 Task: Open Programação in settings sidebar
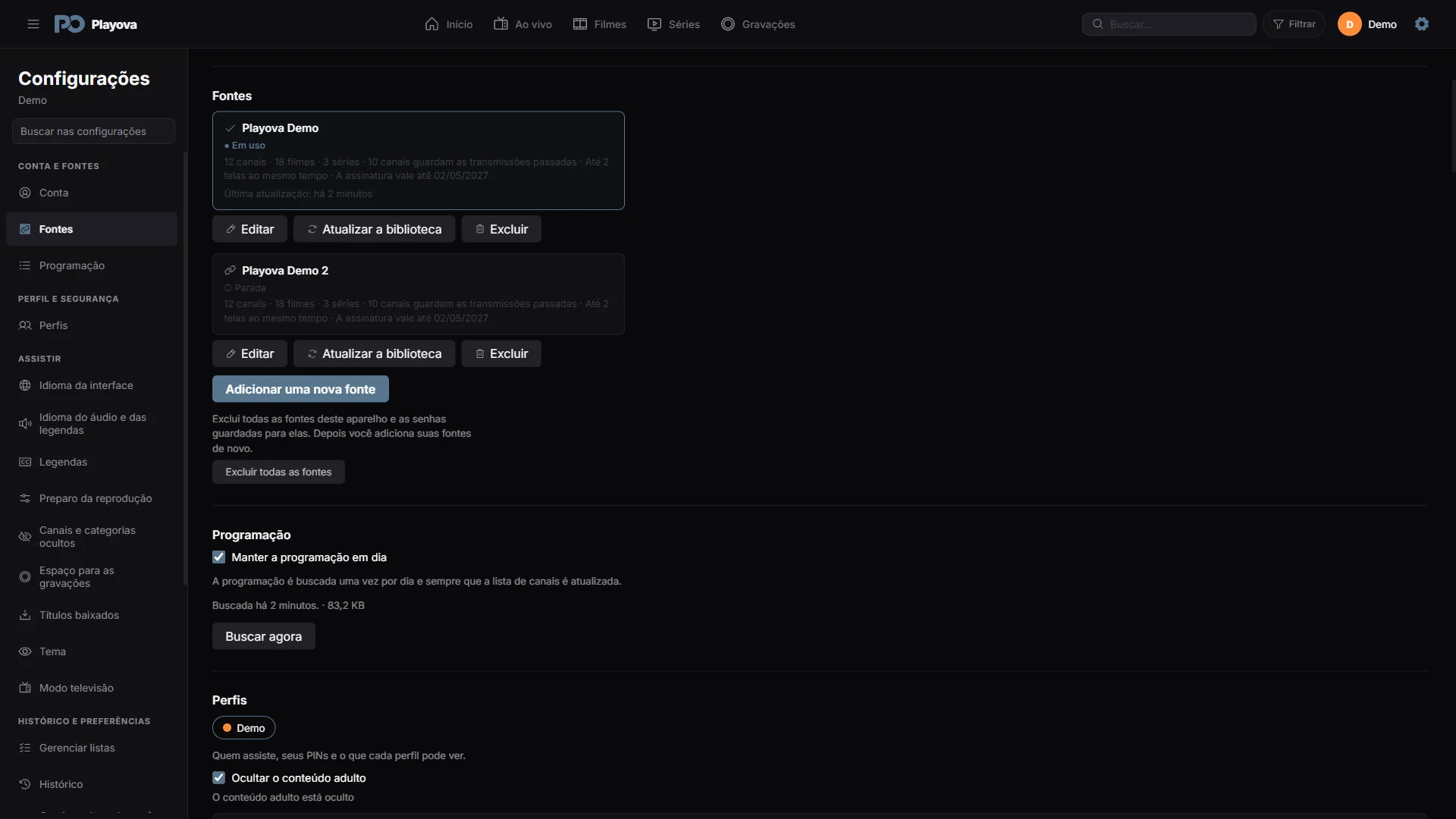tap(92, 265)
